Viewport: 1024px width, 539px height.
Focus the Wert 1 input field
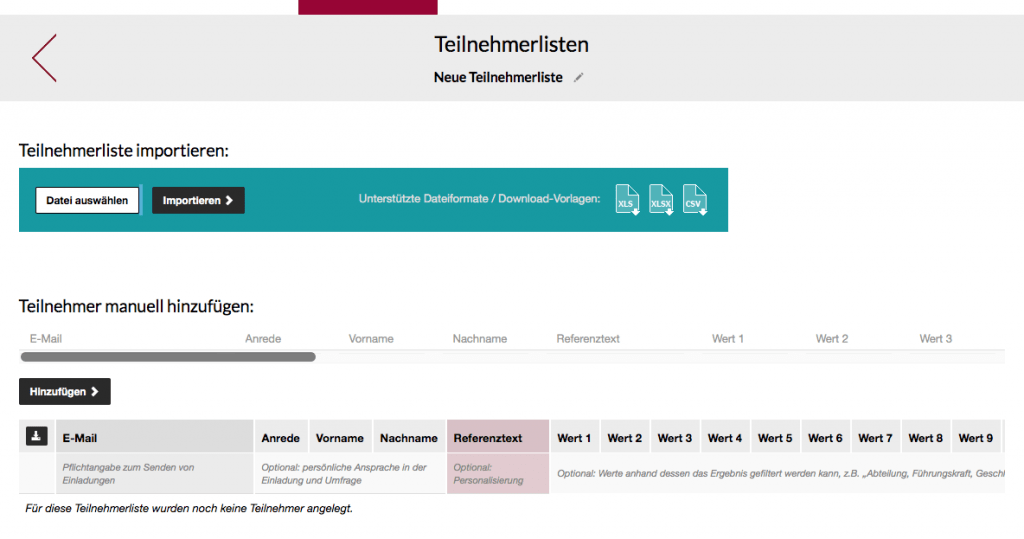(x=754, y=339)
